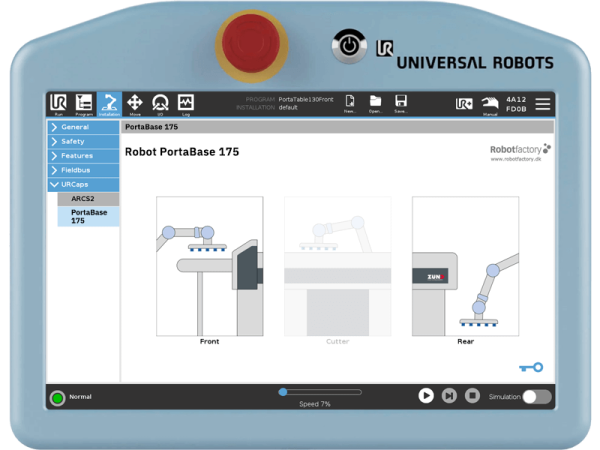The height and width of the screenshot is (450, 600).
Task: Expand the Safety section
Action: point(83,142)
